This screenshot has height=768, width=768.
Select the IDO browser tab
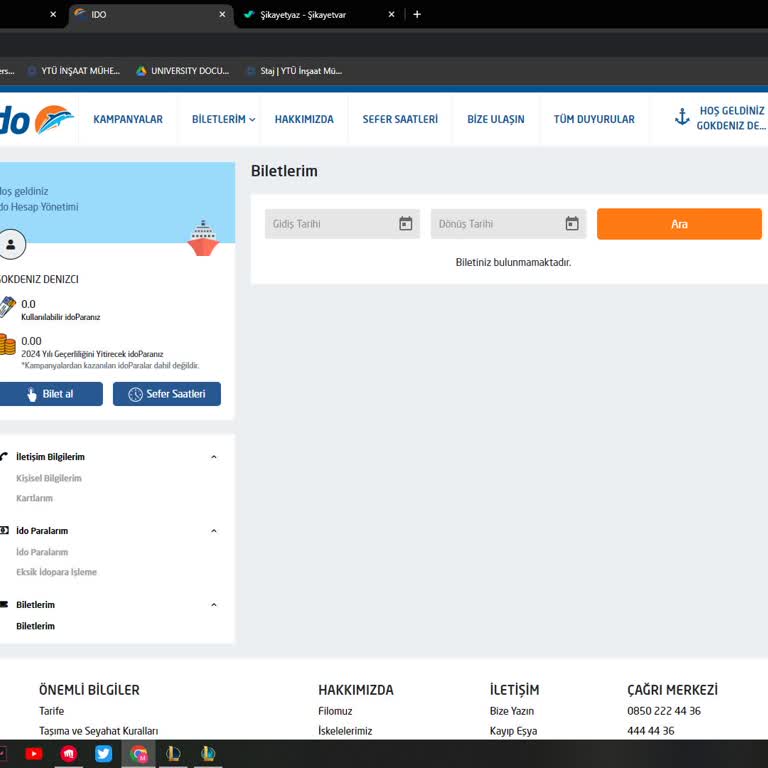[x=149, y=15]
